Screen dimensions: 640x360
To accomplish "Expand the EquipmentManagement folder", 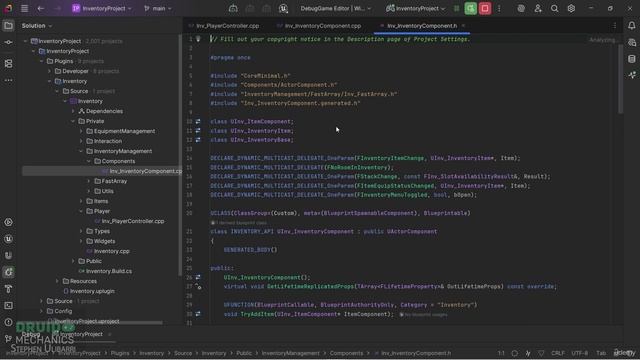I will point(81,131).
